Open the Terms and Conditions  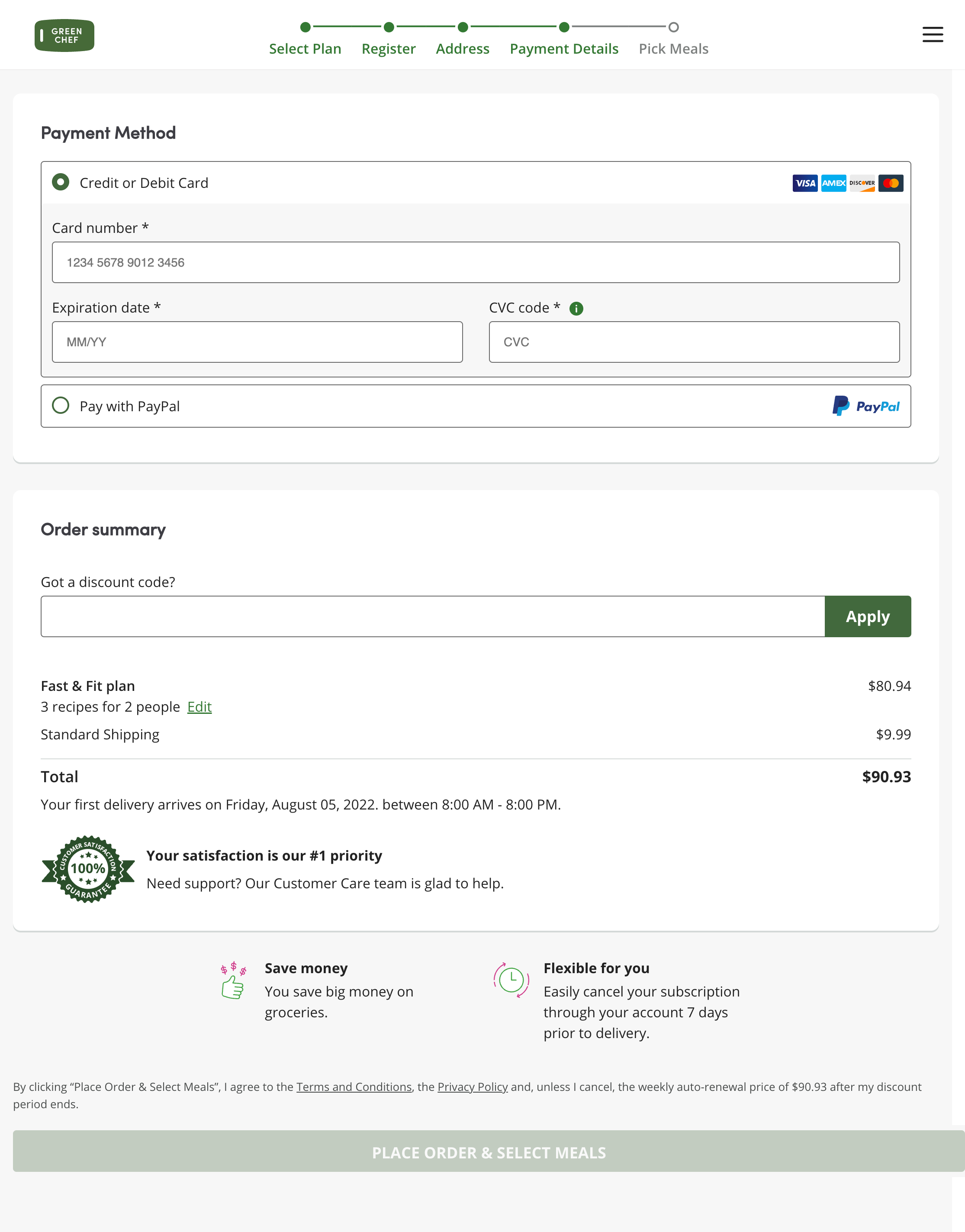pos(354,1087)
